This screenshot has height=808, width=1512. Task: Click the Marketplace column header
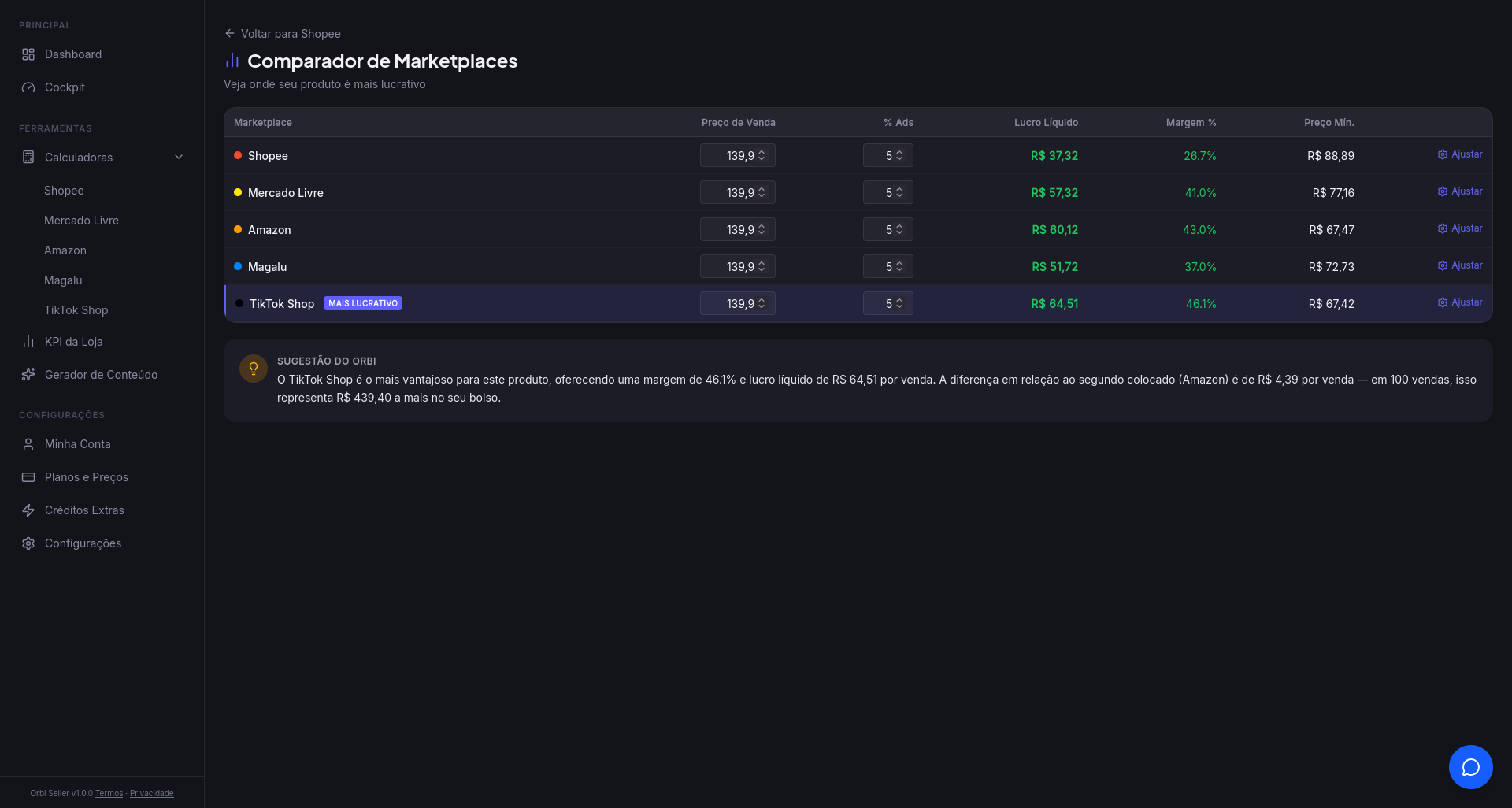click(x=263, y=123)
